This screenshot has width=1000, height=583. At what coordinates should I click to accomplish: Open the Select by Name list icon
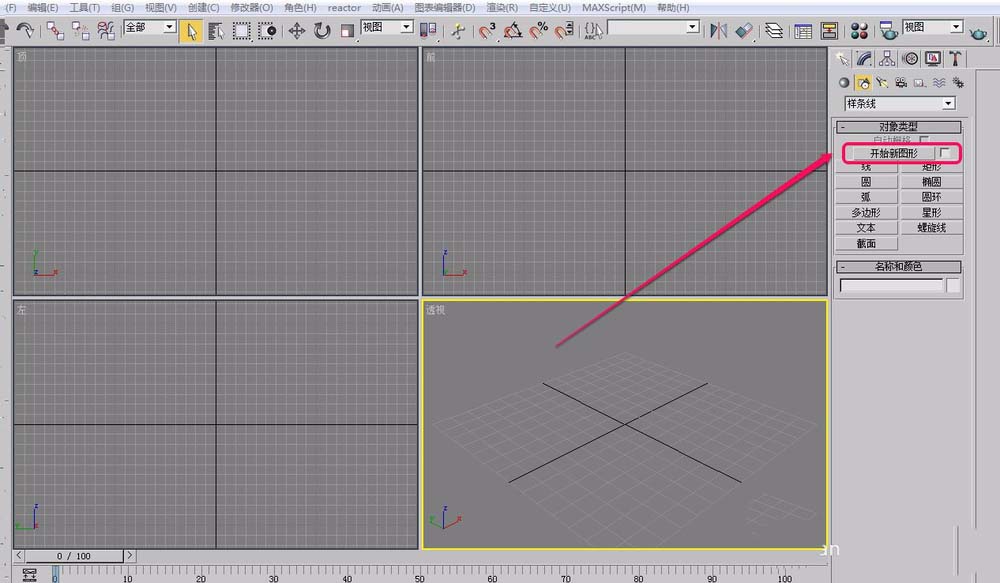pyautogui.click(x=216, y=31)
